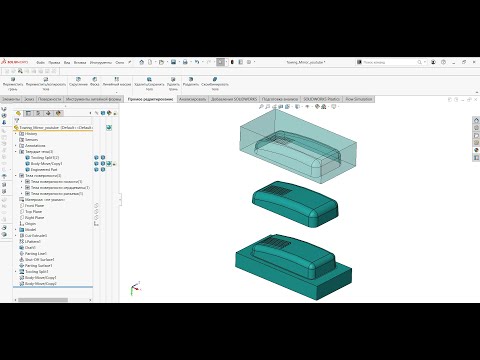Open the Help question mark icon

point(443,62)
